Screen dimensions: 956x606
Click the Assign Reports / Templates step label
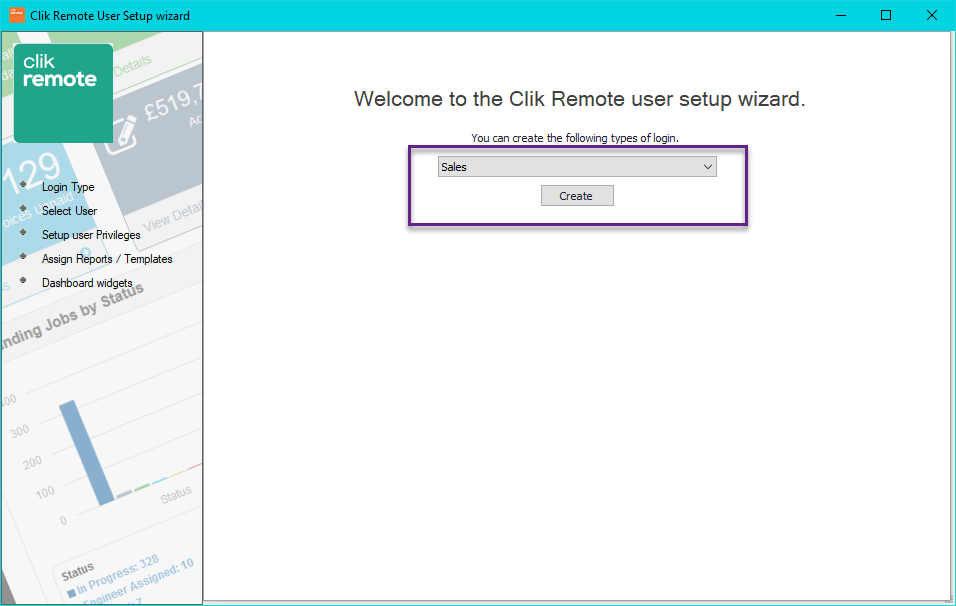point(106,258)
